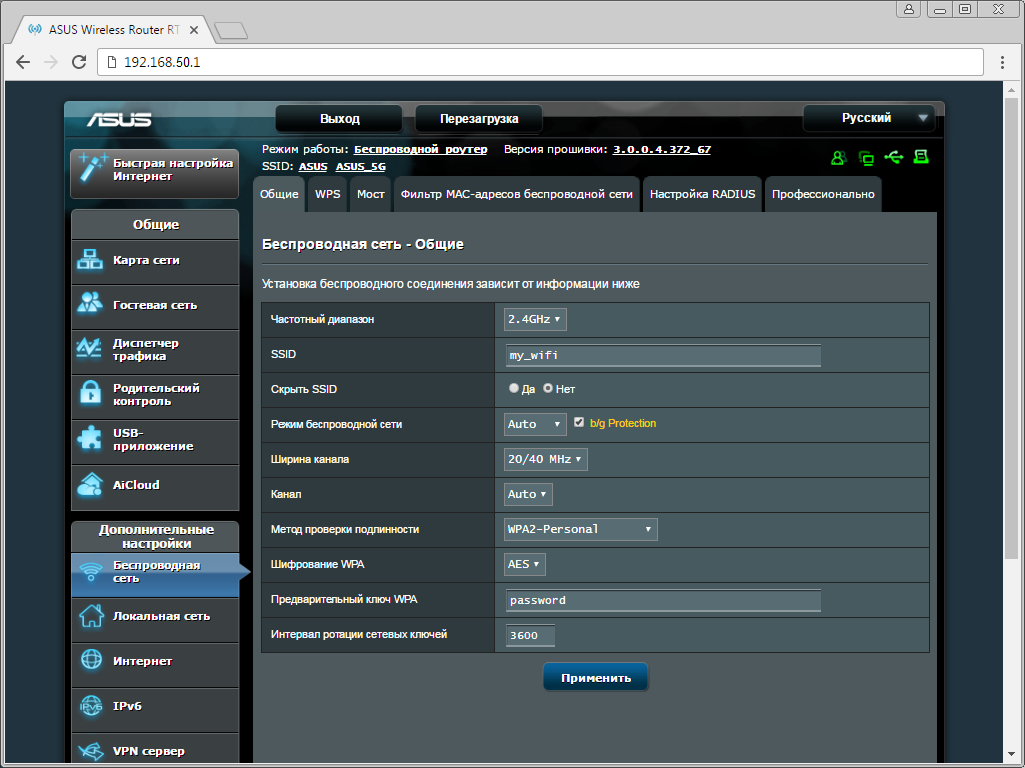Screen dimensions: 1025x768
Task: Click the green USB status icon
Action: [894, 157]
